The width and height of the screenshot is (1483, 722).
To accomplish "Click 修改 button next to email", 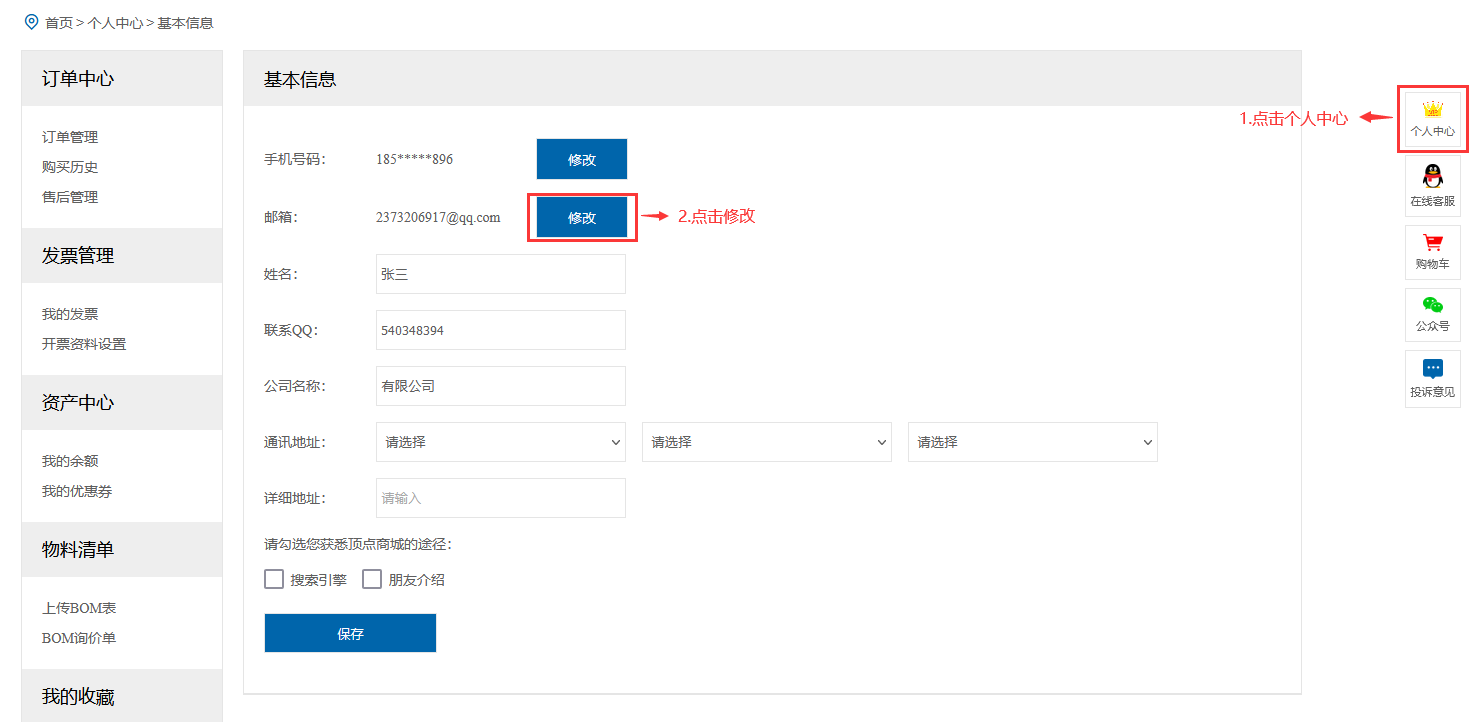I will [x=581, y=217].
